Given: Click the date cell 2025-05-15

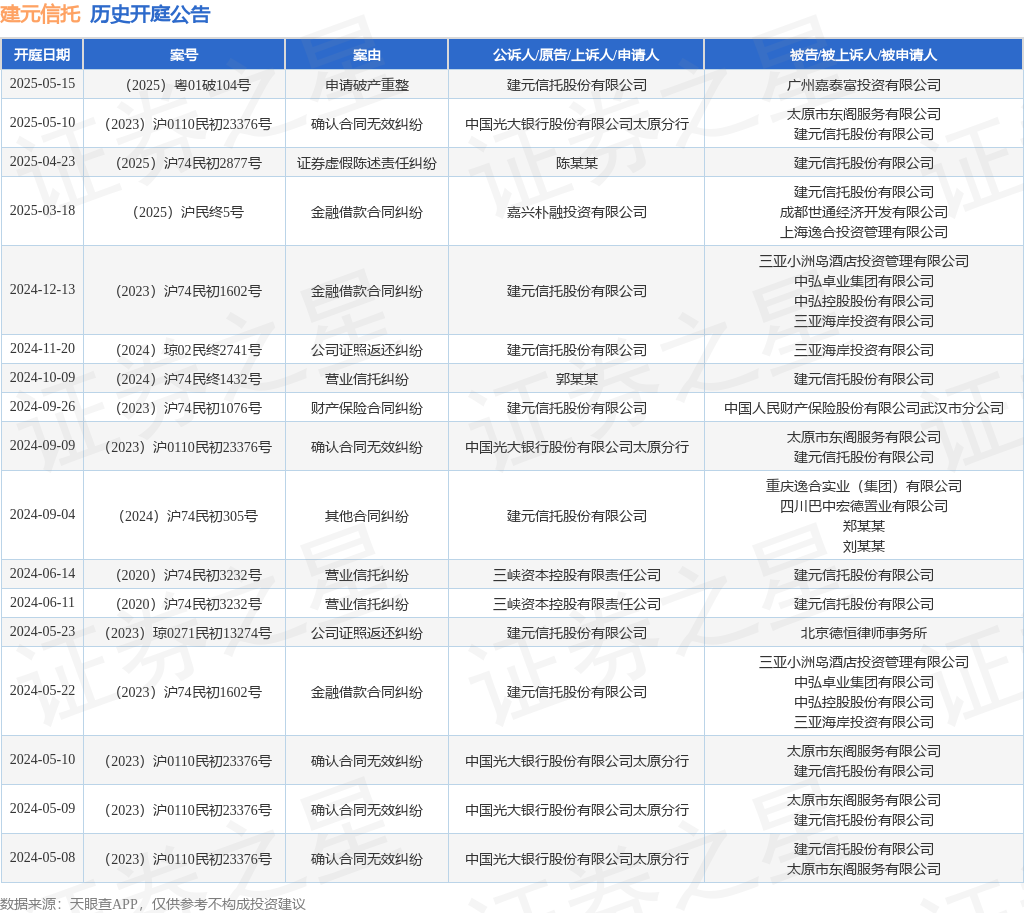Looking at the screenshot, I should tap(42, 84).
